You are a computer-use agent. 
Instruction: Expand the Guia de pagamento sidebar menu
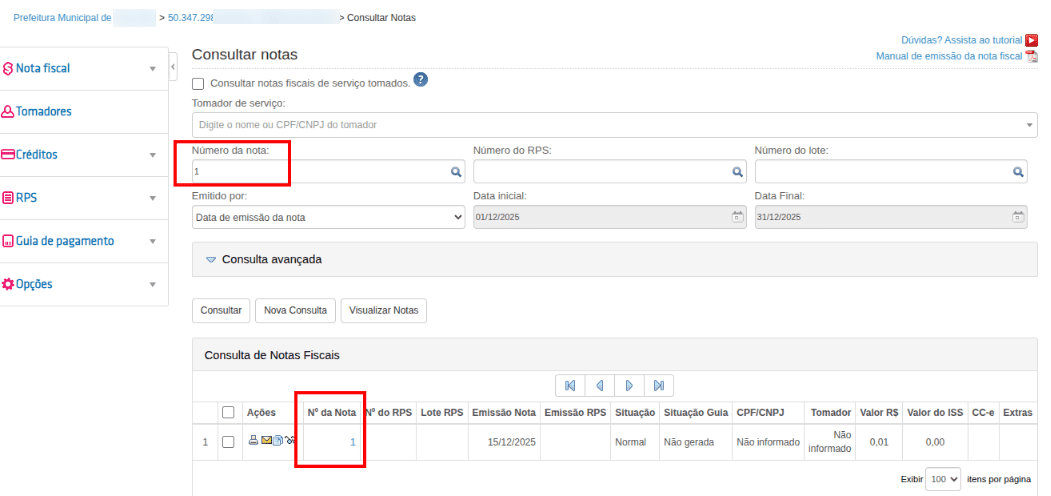pos(65,241)
